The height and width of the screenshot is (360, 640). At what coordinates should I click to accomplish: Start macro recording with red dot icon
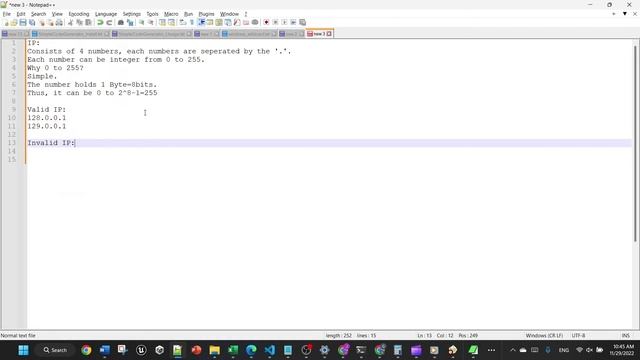pyautogui.click(x=266, y=22)
